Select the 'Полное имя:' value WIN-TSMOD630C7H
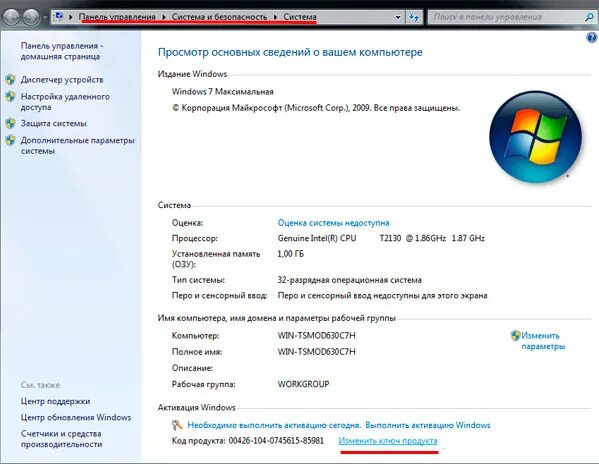Viewport: 599px width, 464px height. click(x=316, y=351)
